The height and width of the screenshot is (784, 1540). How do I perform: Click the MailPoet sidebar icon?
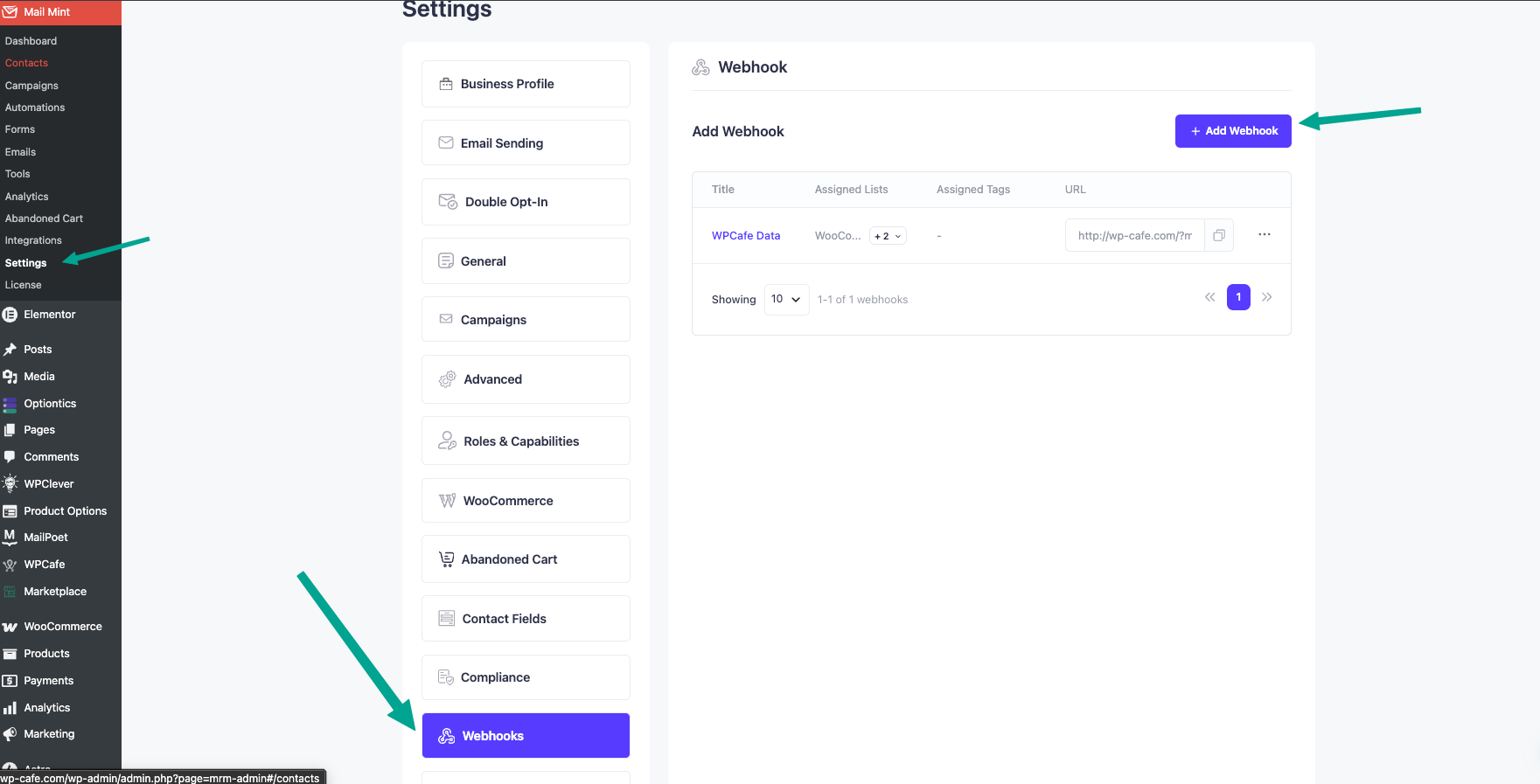pos(10,538)
